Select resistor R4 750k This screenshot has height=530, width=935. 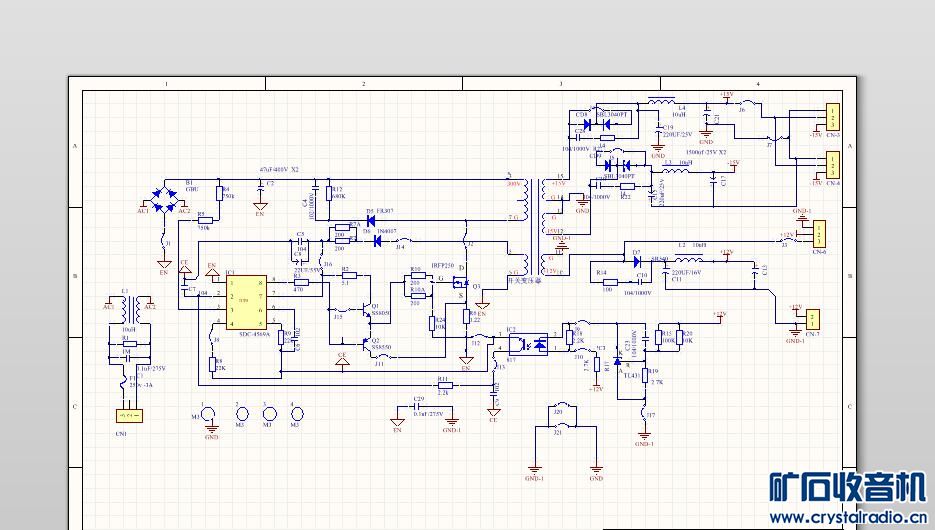click(219, 193)
